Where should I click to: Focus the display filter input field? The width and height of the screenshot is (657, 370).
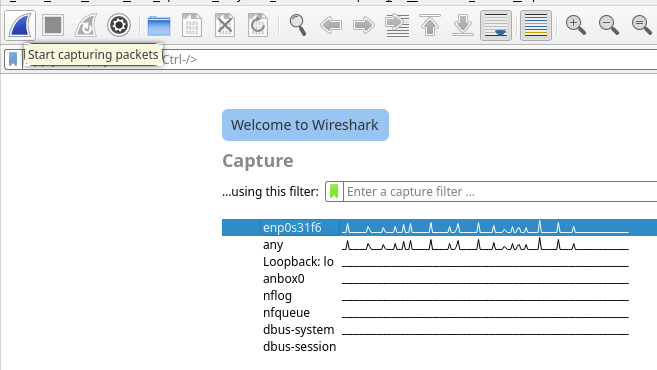340,59
